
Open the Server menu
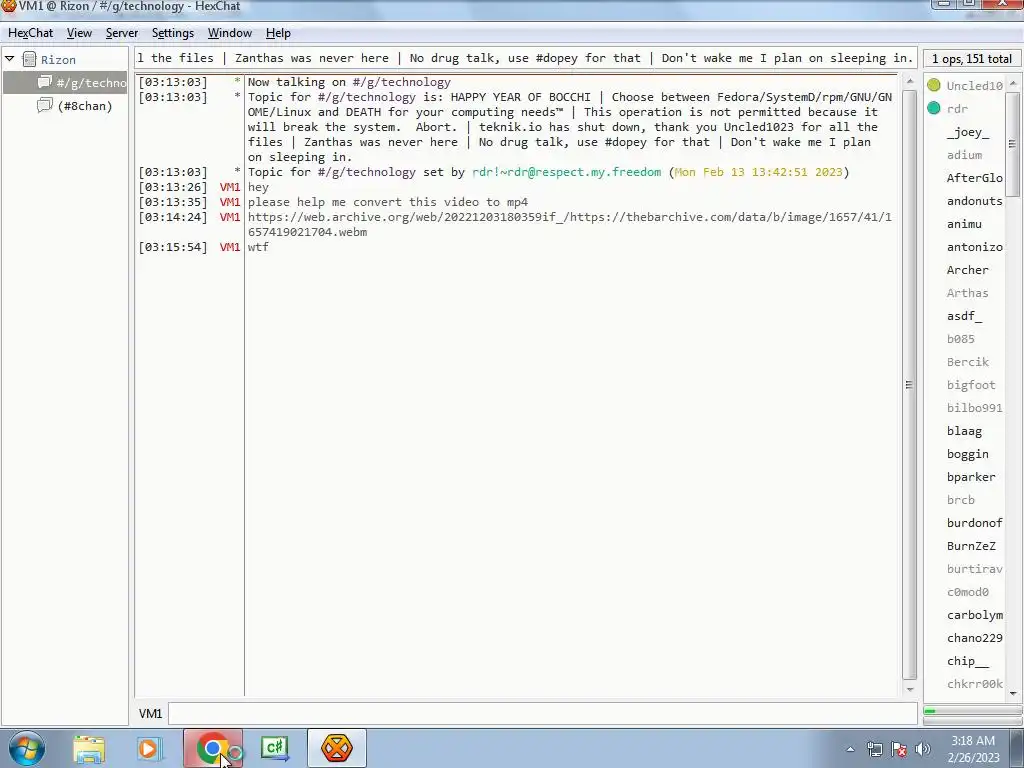(x=121, y=33)
